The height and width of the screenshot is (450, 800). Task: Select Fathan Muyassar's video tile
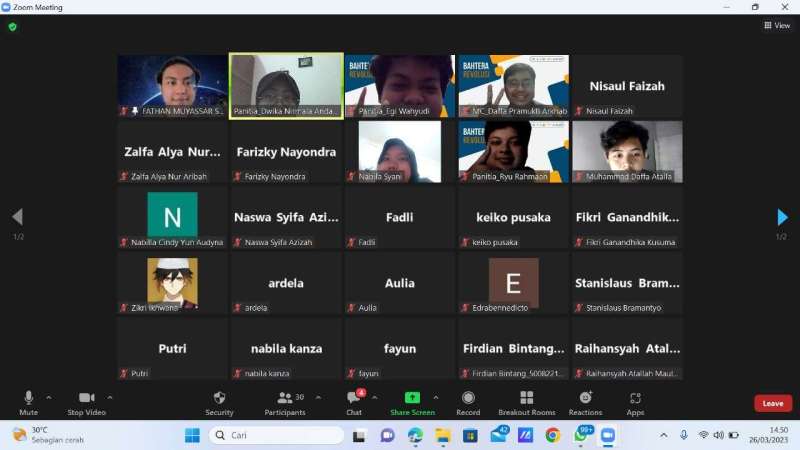tap(172, 86)
